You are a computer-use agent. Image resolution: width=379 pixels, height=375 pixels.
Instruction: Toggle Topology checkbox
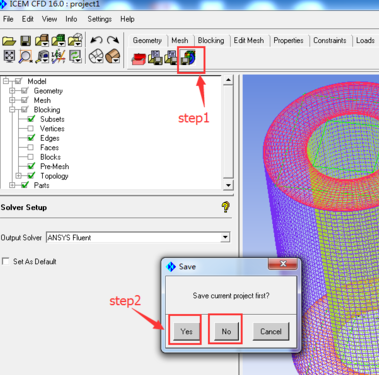(x=31, y=175)
